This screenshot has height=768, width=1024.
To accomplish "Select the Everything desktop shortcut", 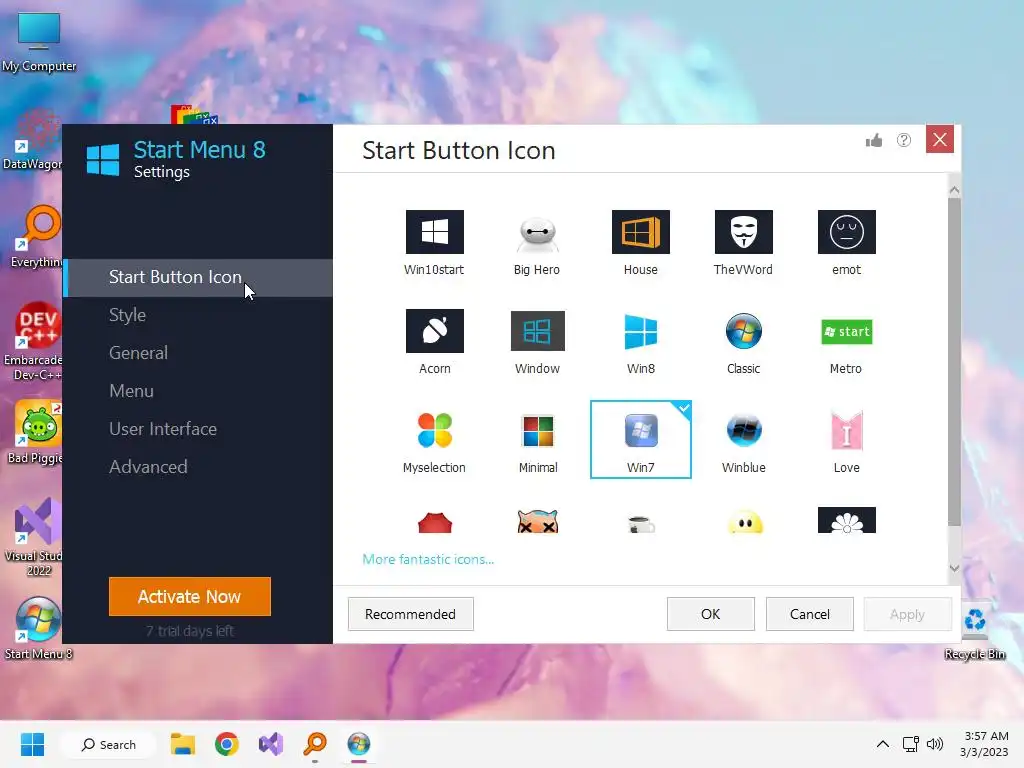I will (x=38, y=236).
